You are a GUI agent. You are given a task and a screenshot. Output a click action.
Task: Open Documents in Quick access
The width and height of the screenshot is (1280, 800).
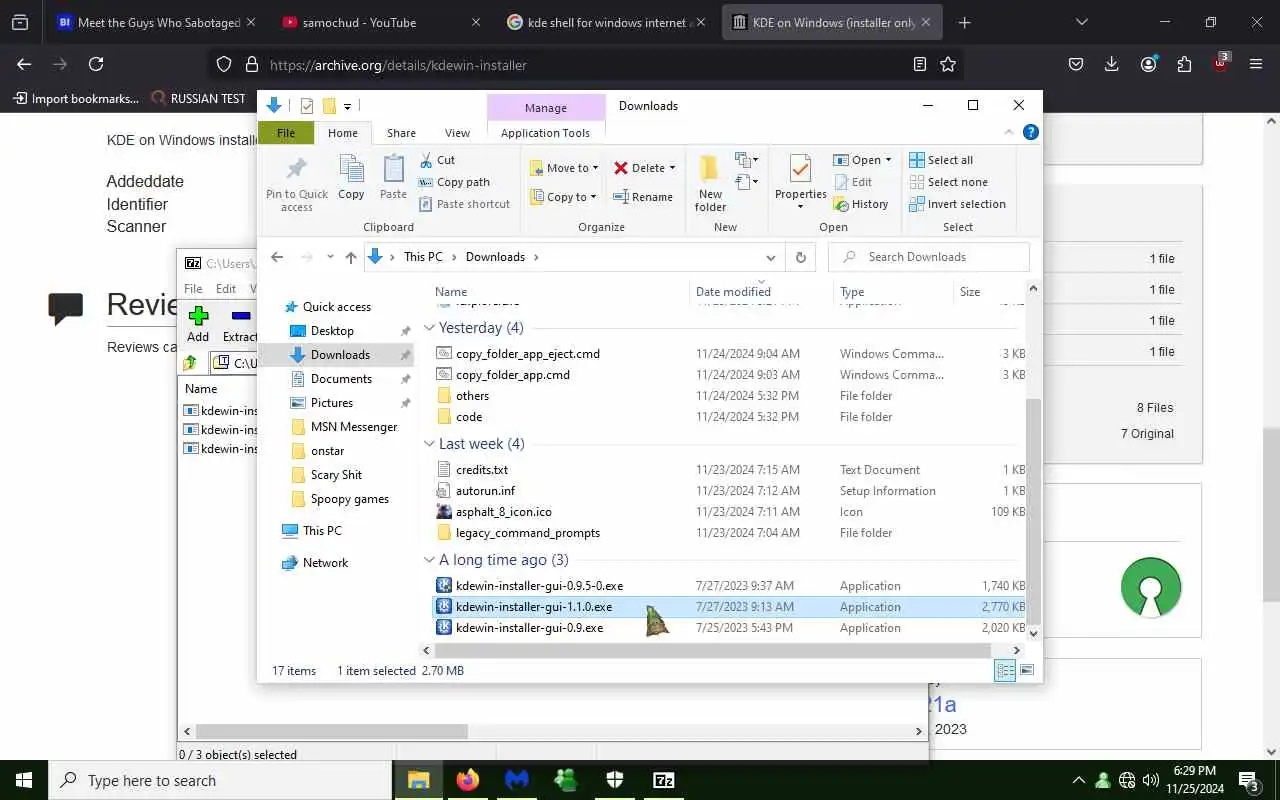[341, 379]
